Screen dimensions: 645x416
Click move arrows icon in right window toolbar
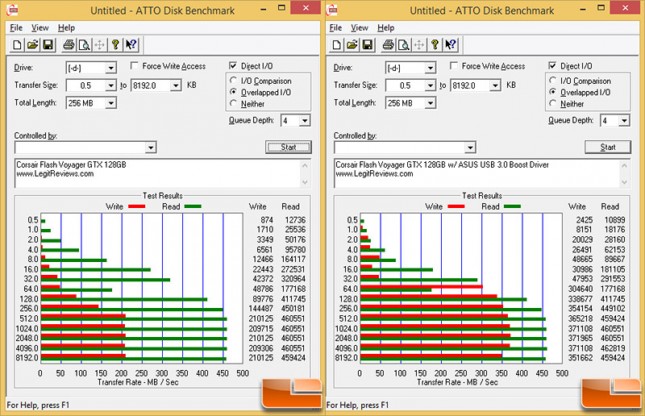pos(419,44)
